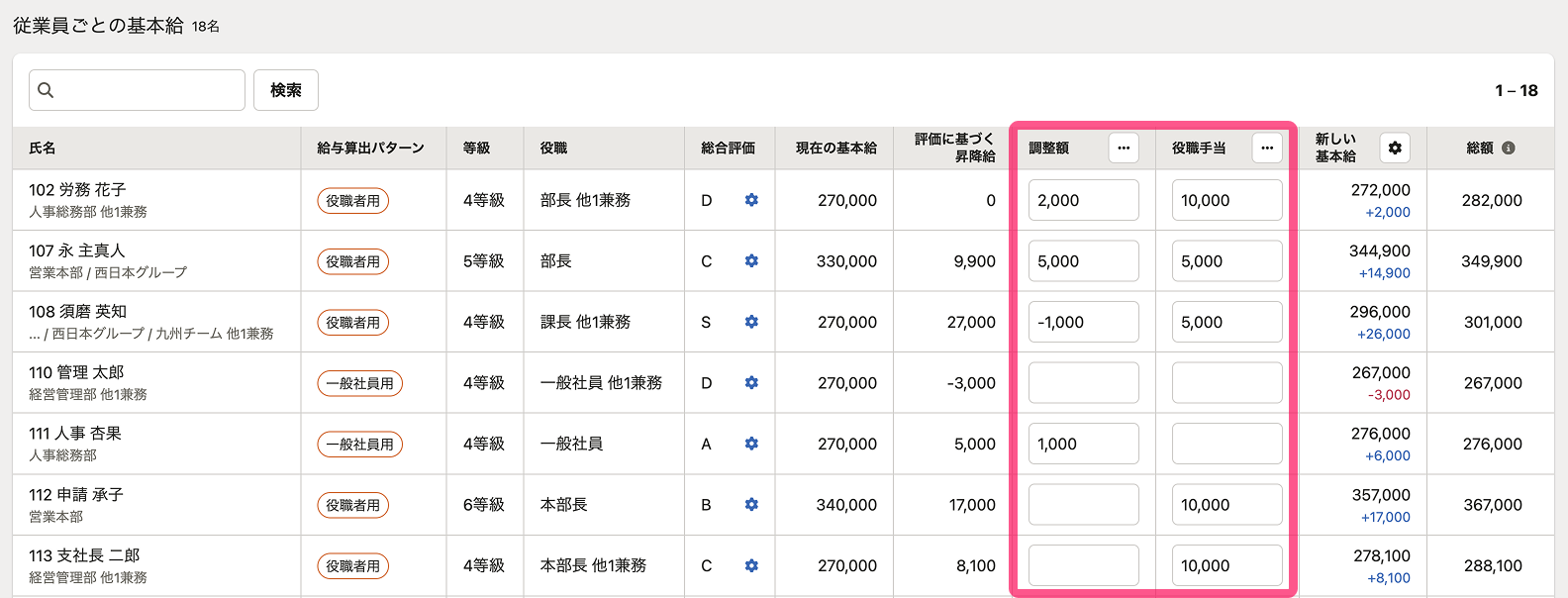Click empty 調整額 field for 管理 太郎

[1083, 383]
